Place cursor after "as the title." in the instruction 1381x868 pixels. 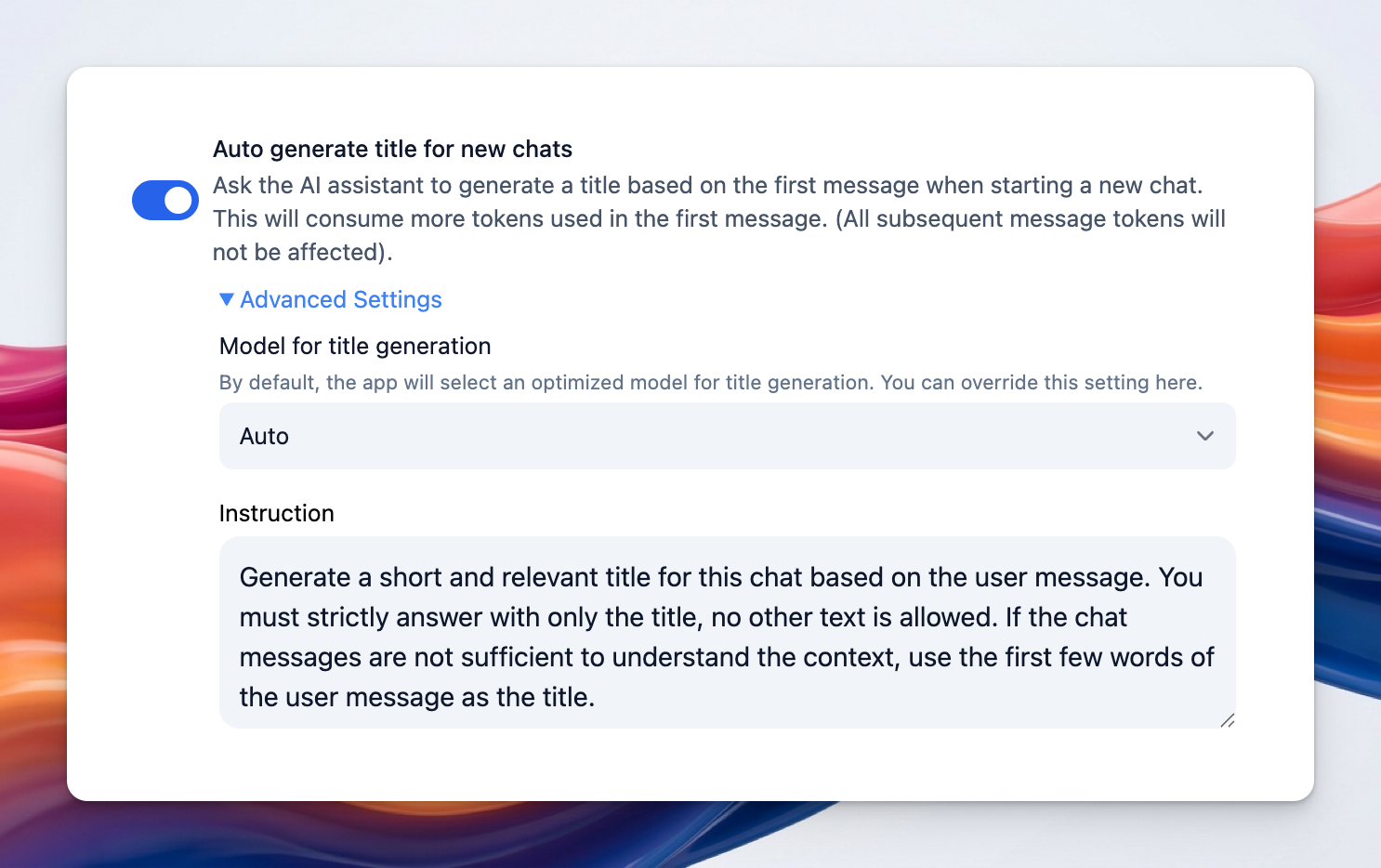click(597, 697)
